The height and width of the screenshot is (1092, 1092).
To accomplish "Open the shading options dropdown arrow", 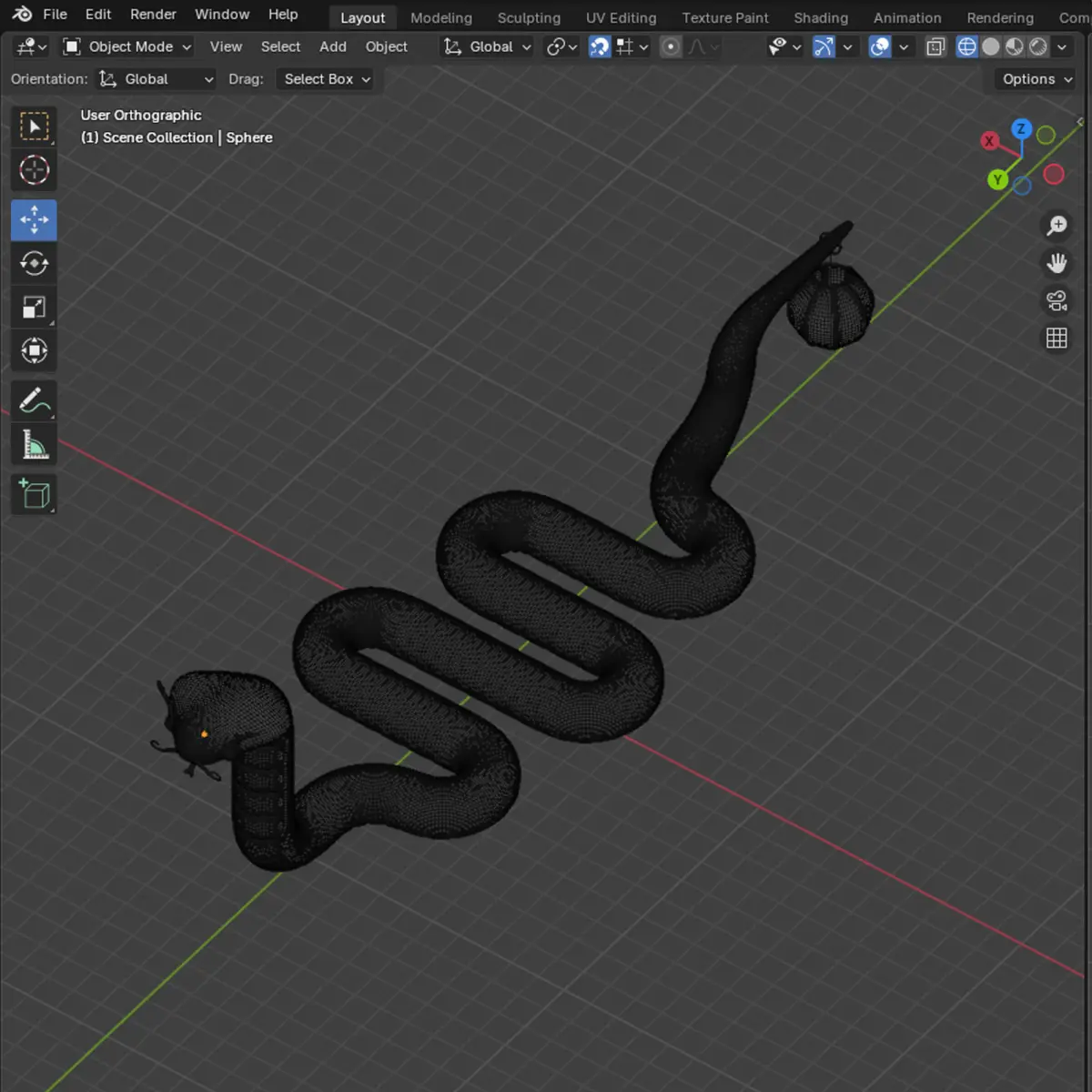I will 1061,46.
